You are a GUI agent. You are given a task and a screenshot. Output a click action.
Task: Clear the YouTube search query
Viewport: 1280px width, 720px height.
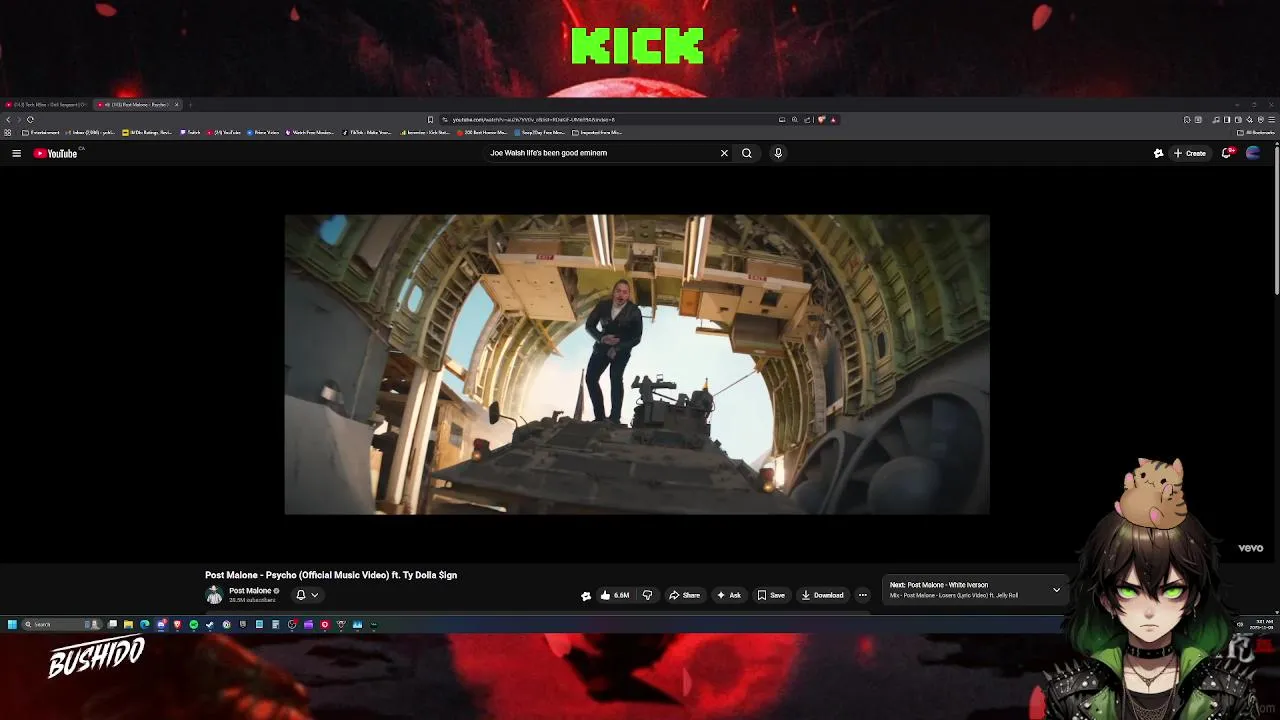tap(724, 153)
